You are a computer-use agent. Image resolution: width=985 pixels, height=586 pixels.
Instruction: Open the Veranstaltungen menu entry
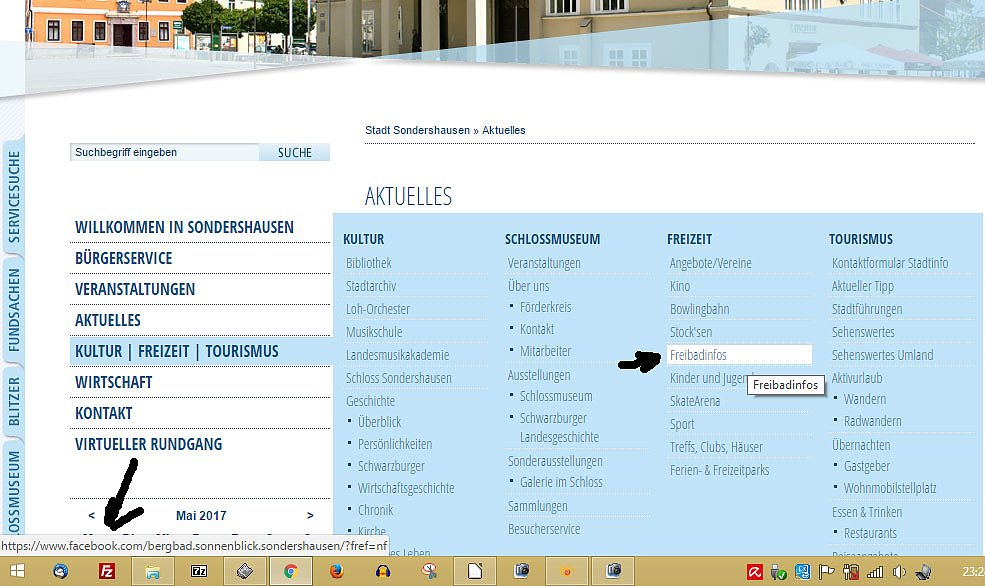[135, 289]
